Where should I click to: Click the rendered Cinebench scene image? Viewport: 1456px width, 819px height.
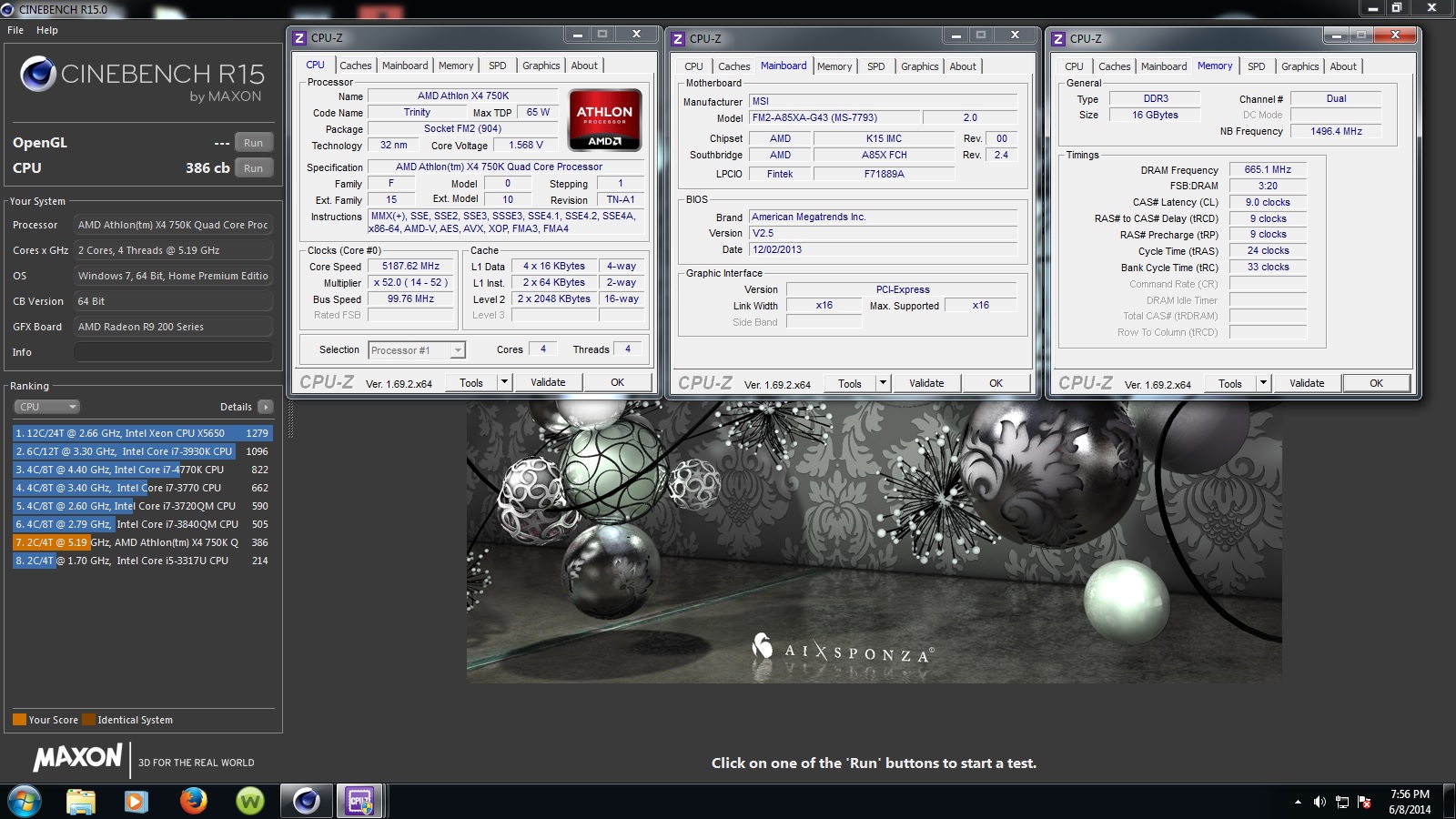pos(874,541)
